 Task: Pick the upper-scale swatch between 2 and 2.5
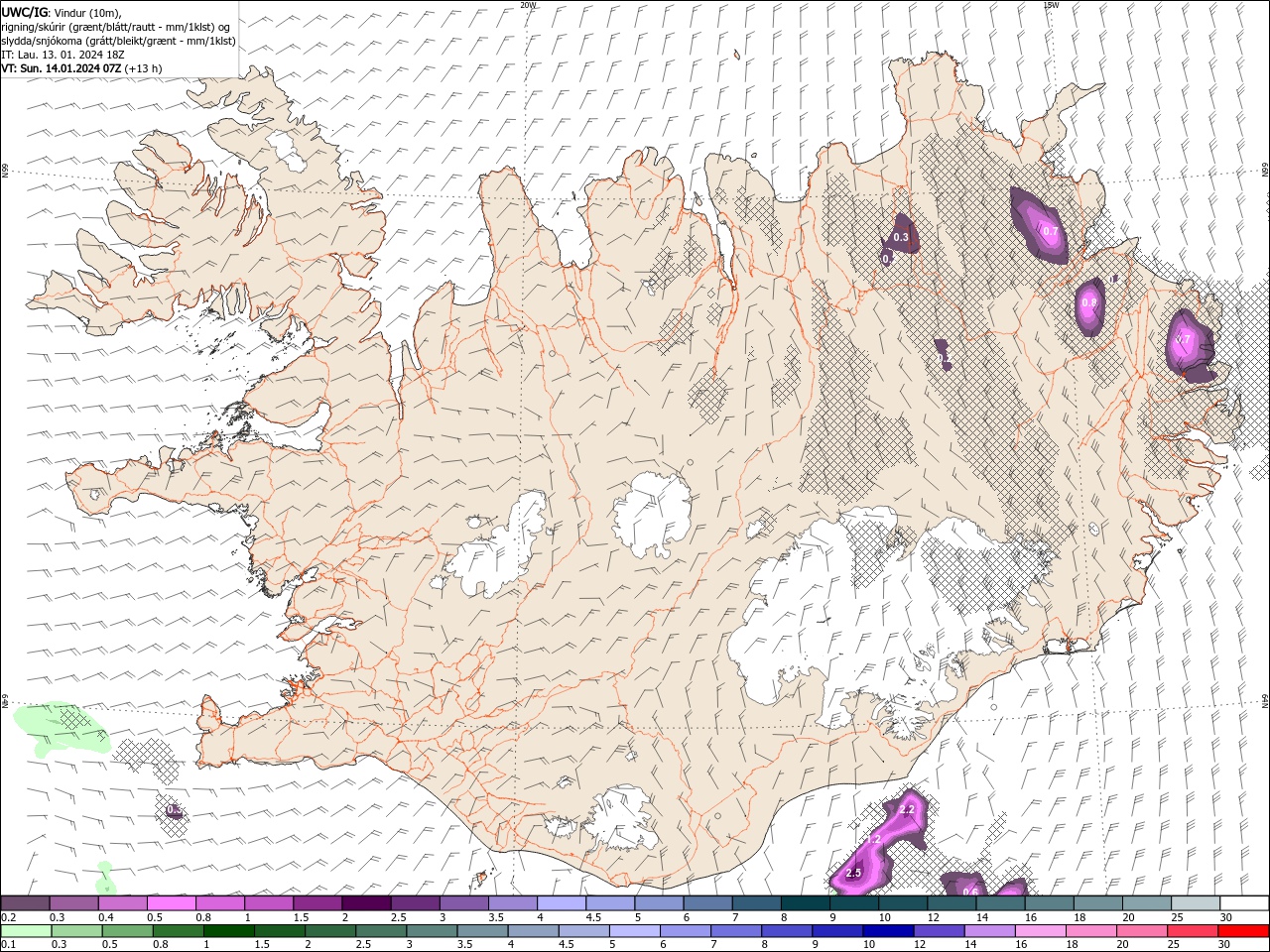point(366,903)
